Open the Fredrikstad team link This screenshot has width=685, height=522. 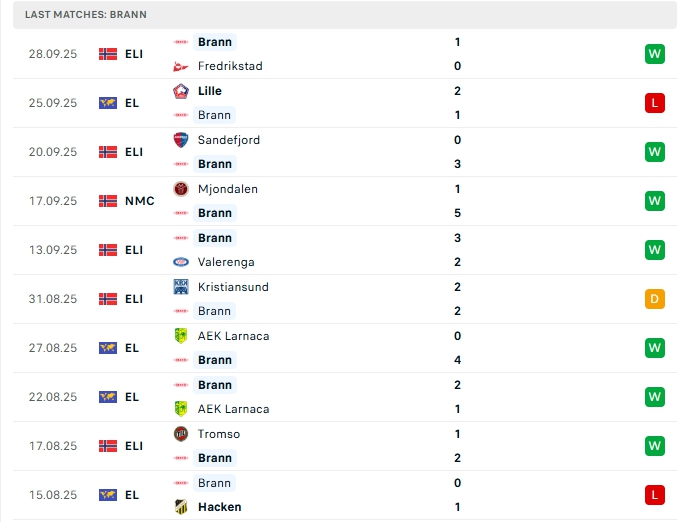tap(229, 66)
